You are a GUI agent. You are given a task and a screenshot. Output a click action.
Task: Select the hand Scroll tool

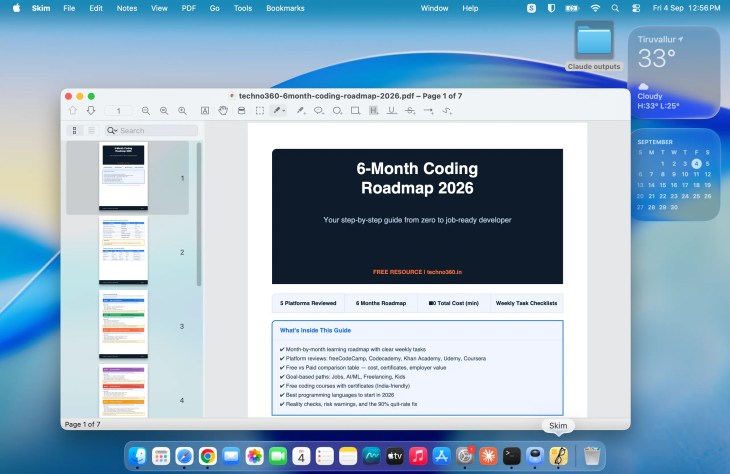[223, 111]
